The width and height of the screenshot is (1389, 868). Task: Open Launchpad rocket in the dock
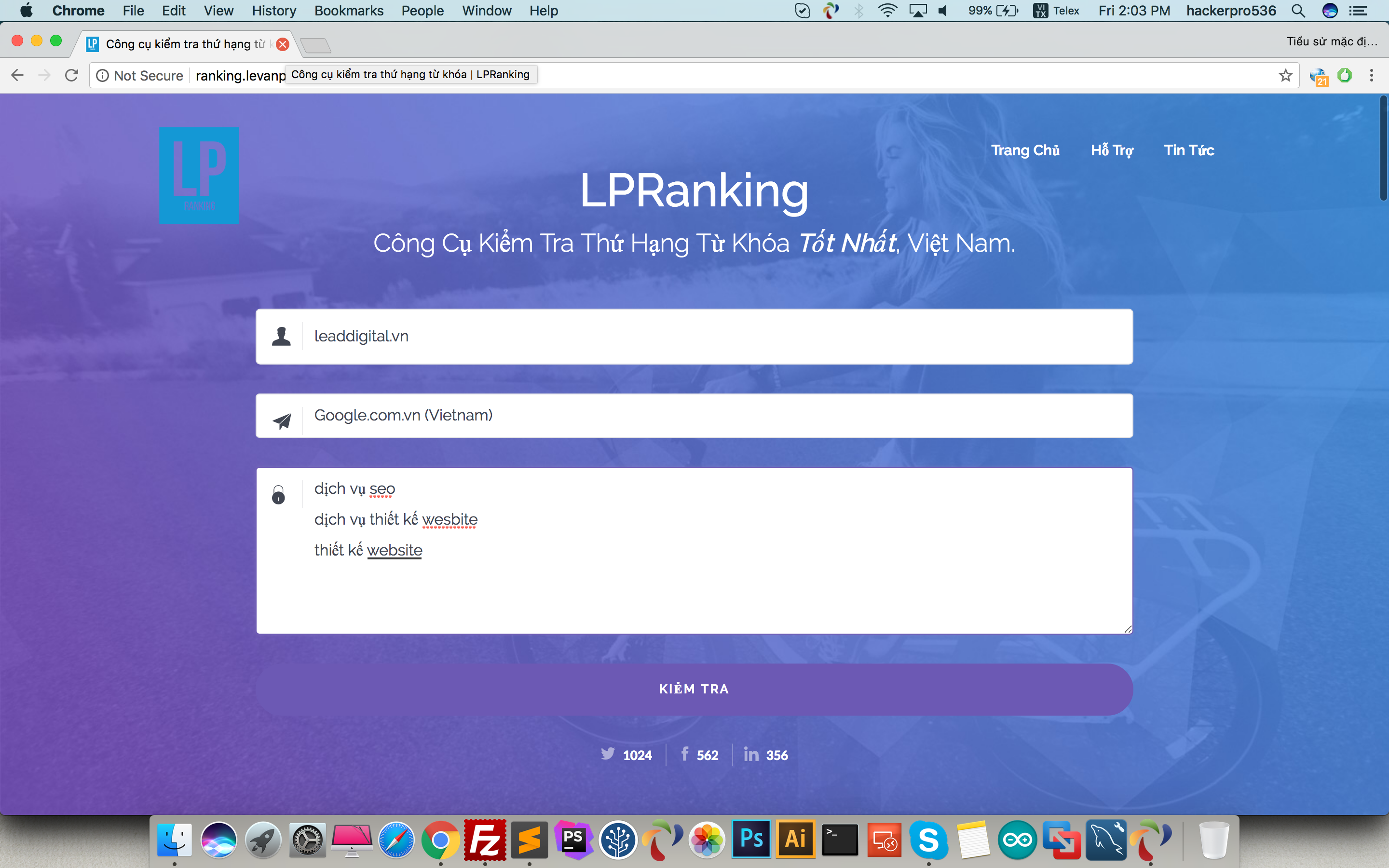(x=263, y=840)
